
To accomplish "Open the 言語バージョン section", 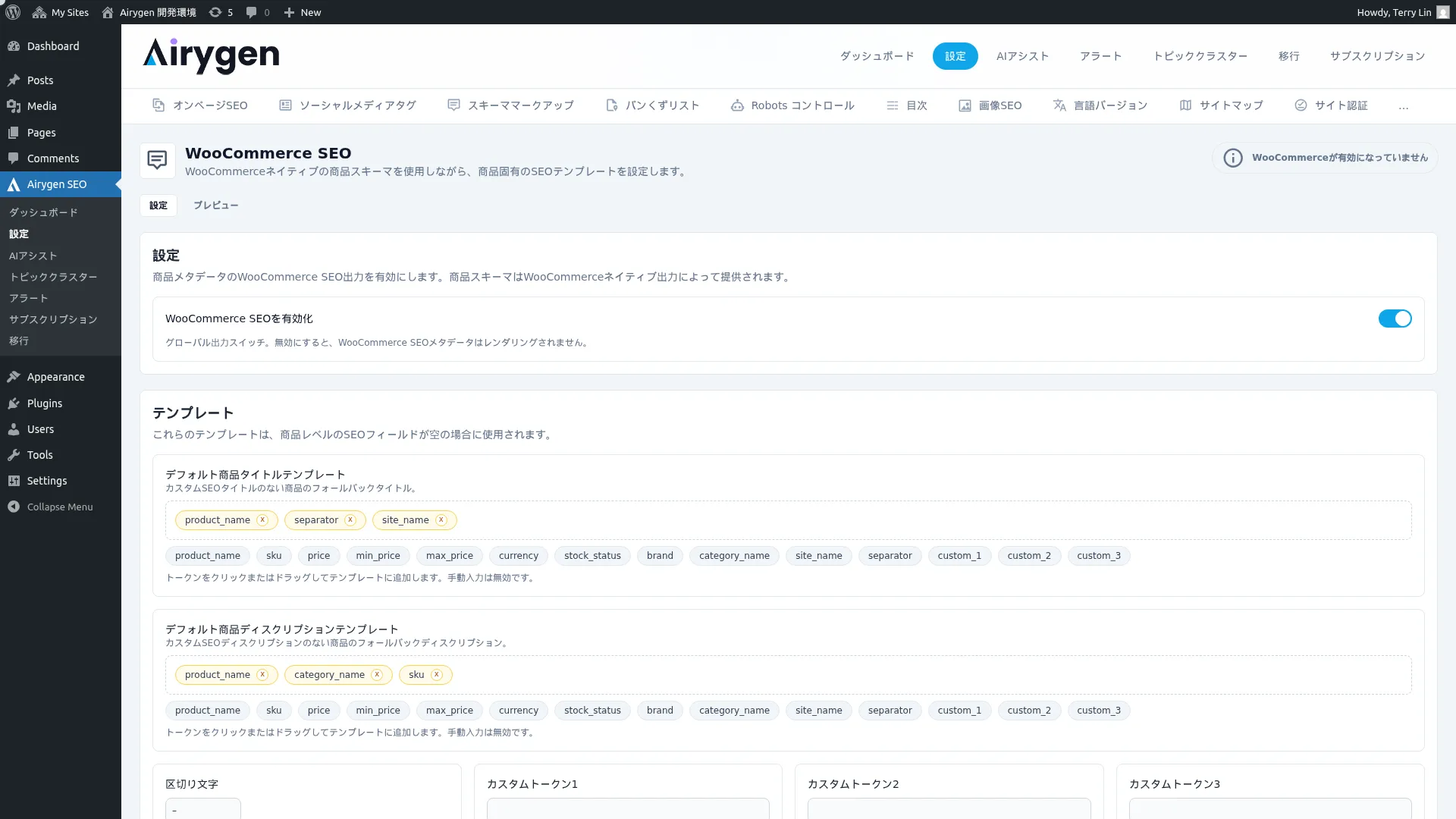I will [1100, 105].
